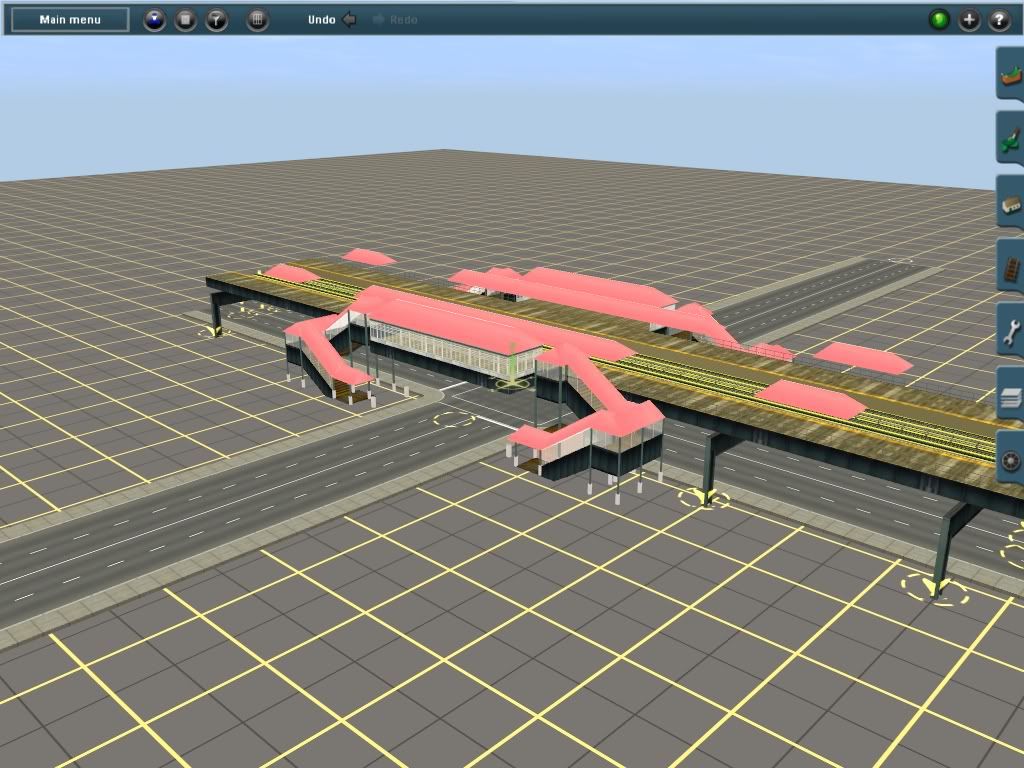This screenshot has height=768, width=1024.
Task: Open the Layers tab
Action: [1010, 394]
